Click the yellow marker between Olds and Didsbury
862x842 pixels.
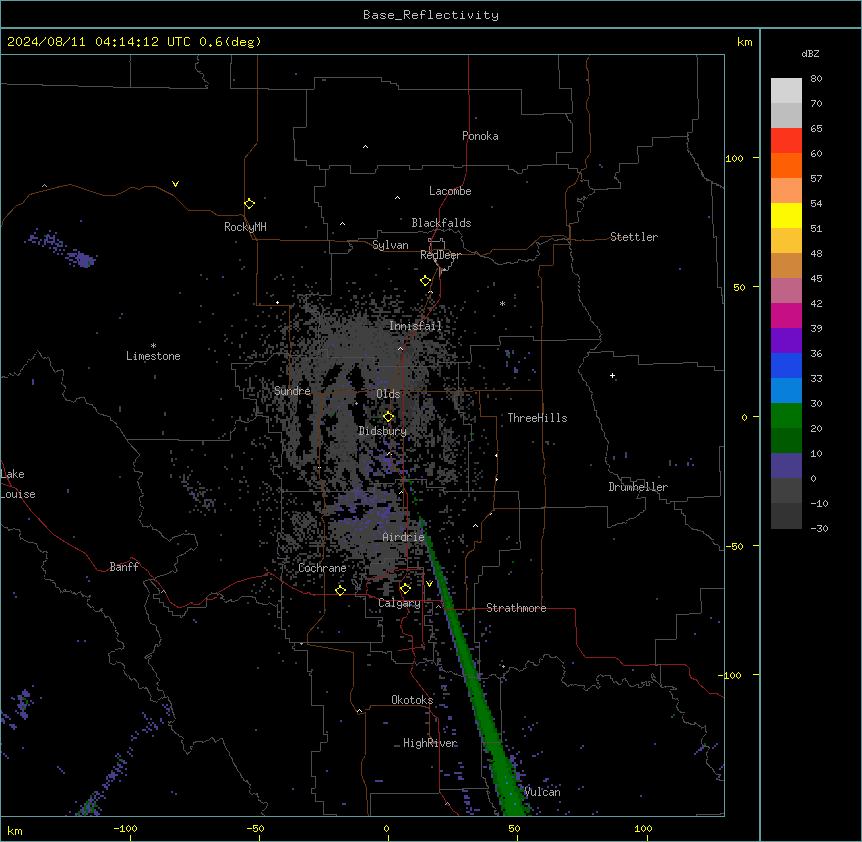pos(389,417)
